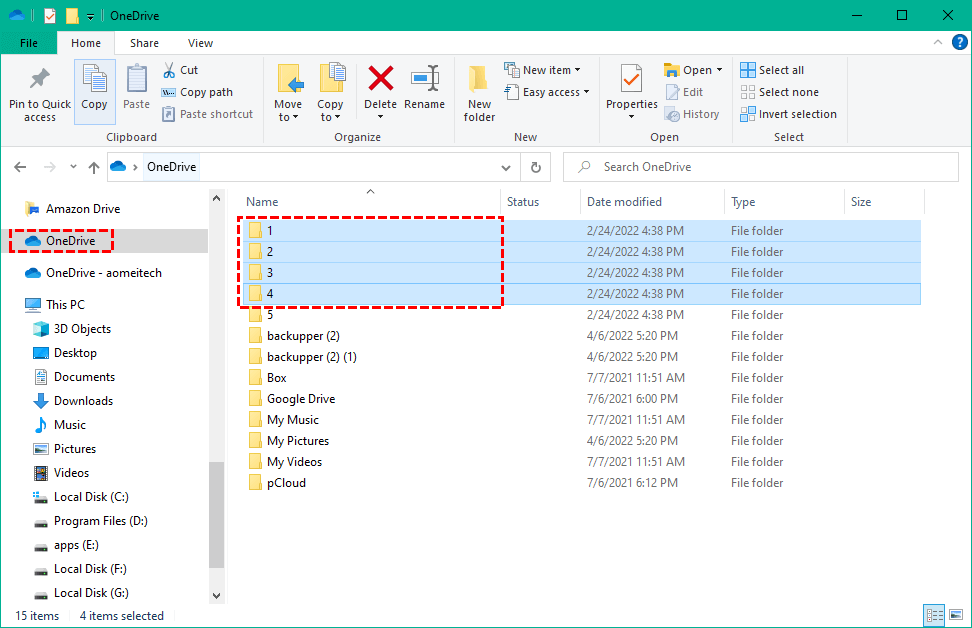The width and height of the screenshot is (972, 628).
Task: Click the Search OneDrive box
Action: 761,167
